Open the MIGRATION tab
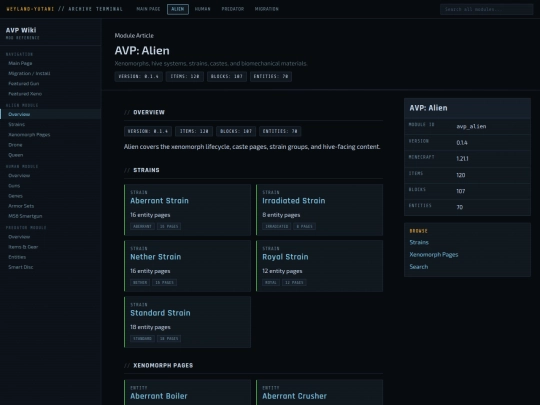Screen dimensions: 540x405 [x=267, y=9]
